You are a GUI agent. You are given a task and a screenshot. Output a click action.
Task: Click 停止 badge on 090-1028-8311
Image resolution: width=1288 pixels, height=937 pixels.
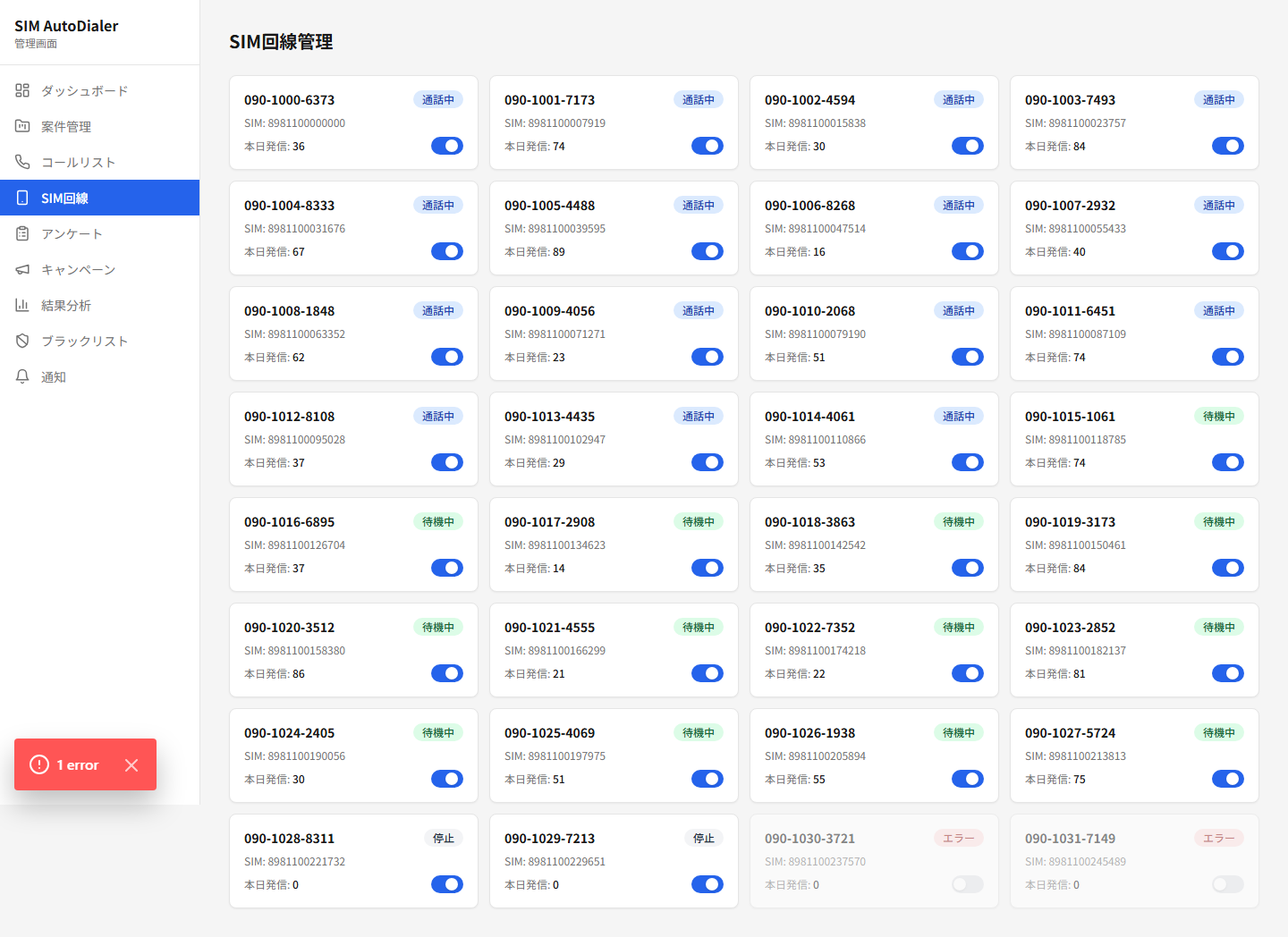pyautogui.click(x=444, y=839)
